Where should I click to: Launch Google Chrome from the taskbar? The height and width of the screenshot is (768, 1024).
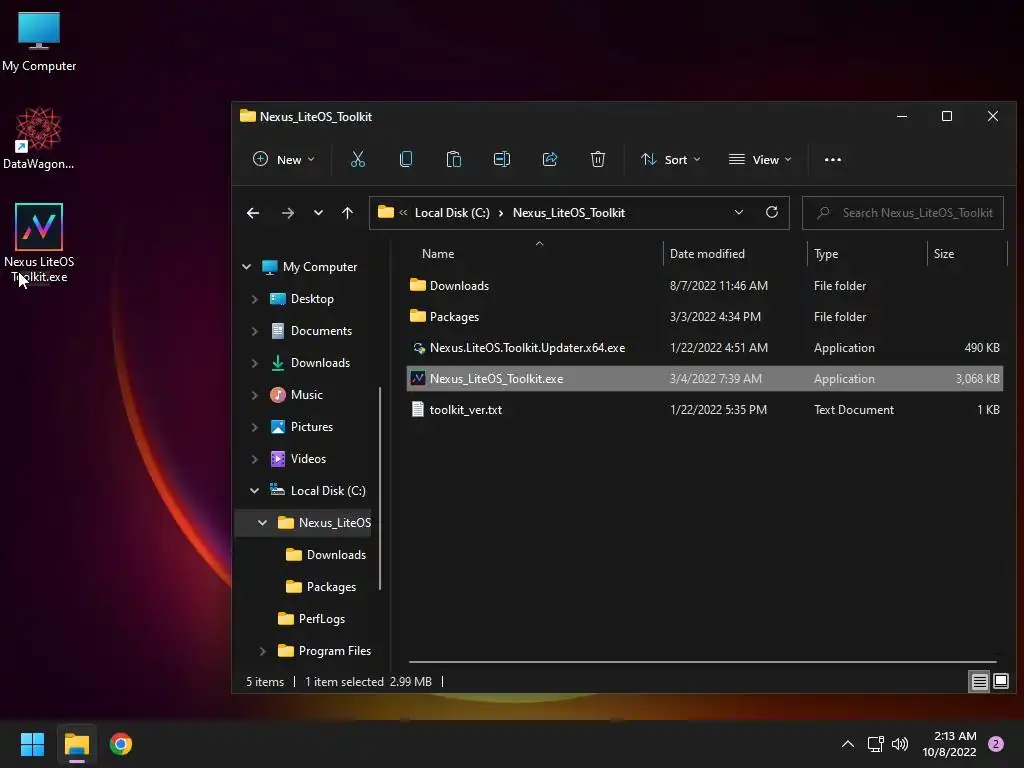click(121, 744)
